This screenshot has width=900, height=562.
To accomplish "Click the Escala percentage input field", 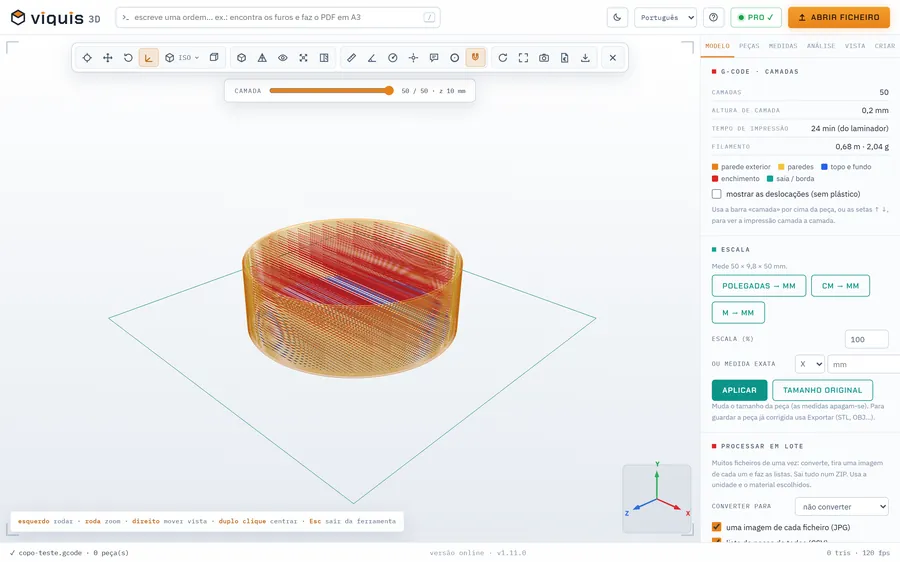I will click(x=866, y=339).
